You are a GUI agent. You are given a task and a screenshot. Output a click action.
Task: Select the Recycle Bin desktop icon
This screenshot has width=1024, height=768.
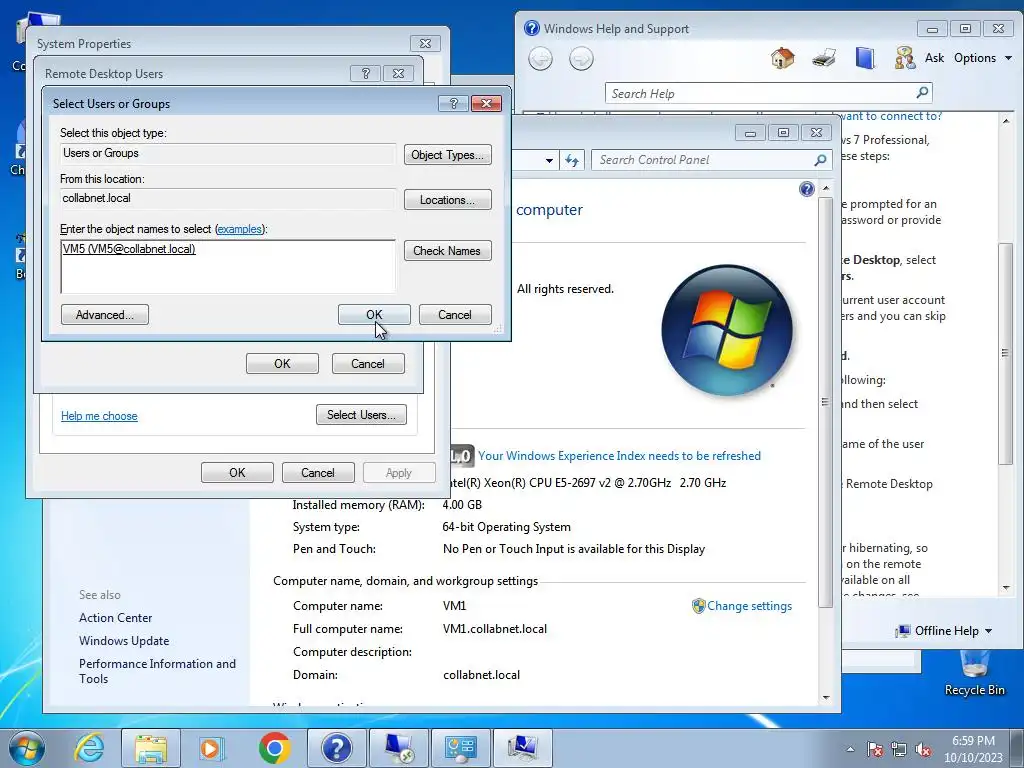(974, 673)
